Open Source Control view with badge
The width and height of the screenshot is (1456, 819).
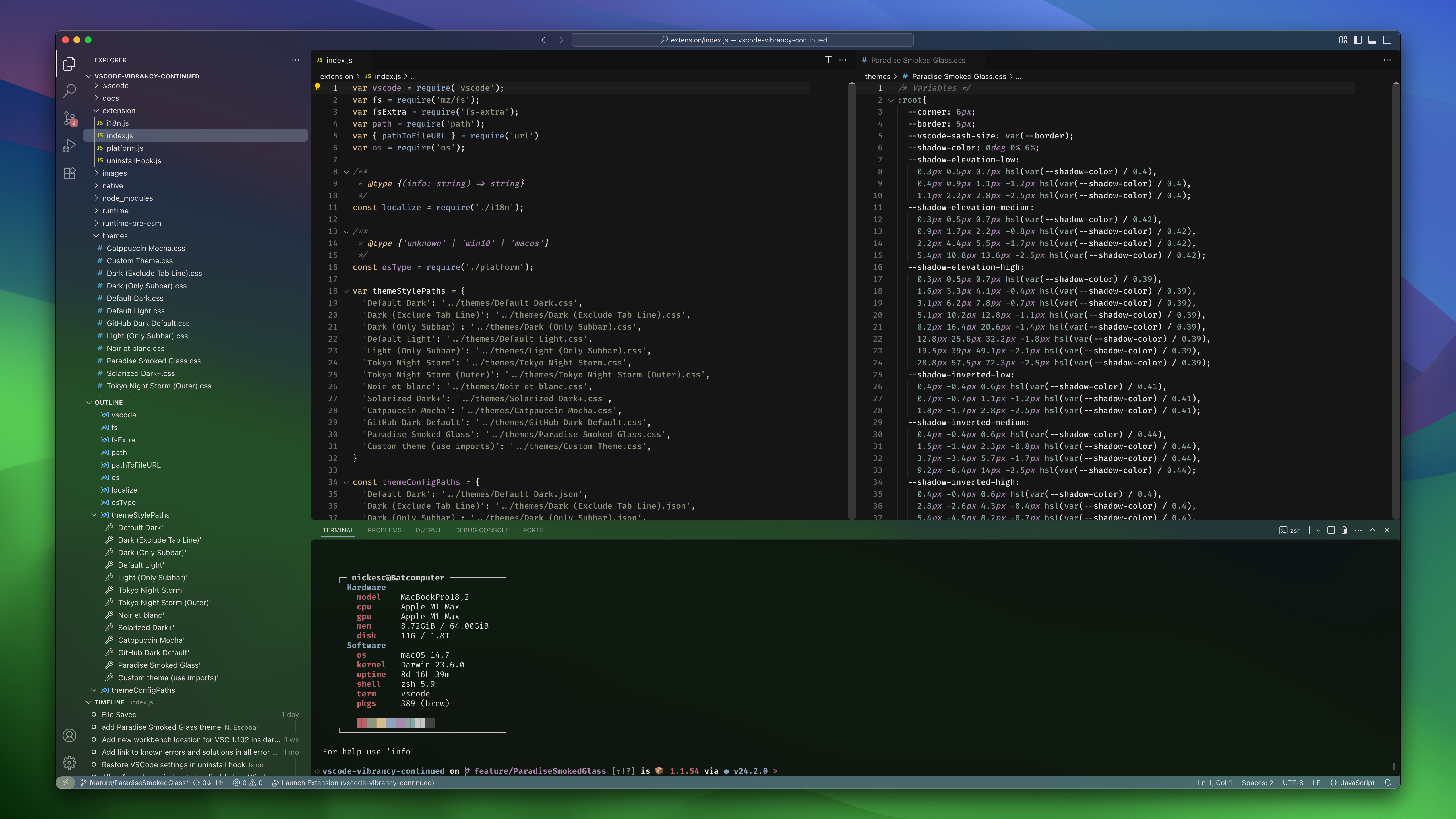click(69, 118)
